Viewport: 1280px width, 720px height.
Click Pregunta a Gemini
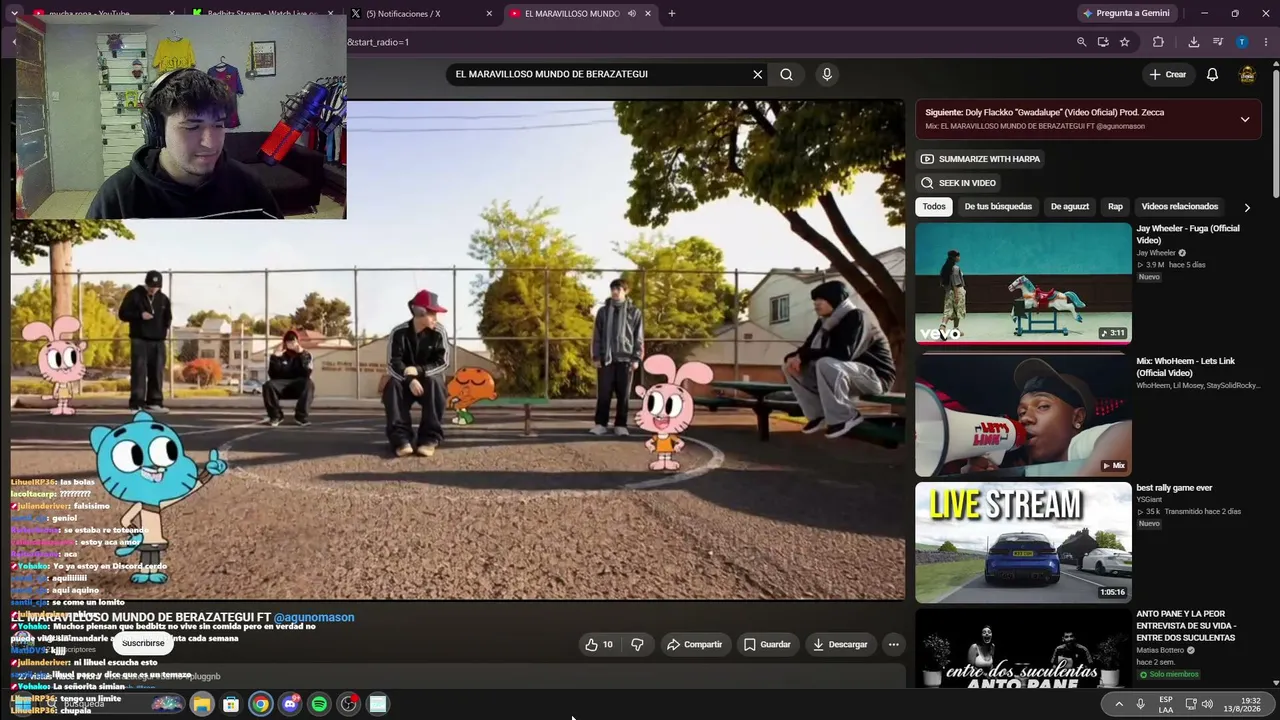[x=1126, y=14]
